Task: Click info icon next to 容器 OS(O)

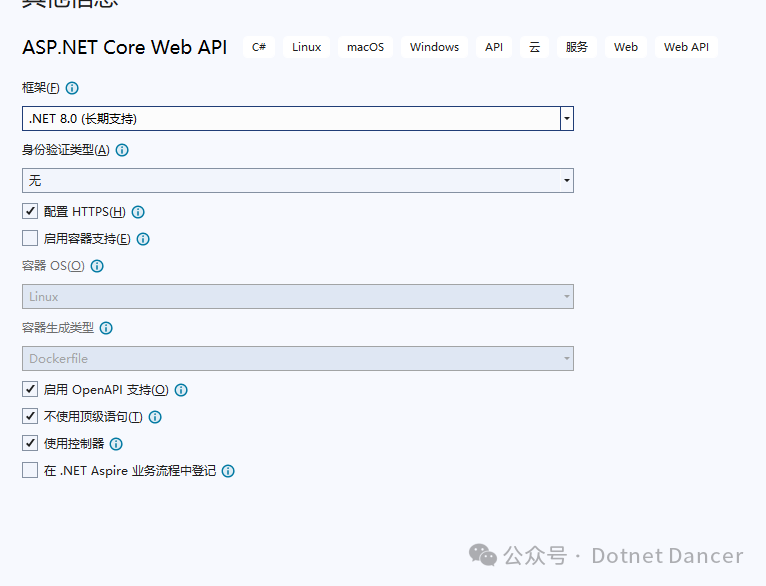Action: point(97,266)
